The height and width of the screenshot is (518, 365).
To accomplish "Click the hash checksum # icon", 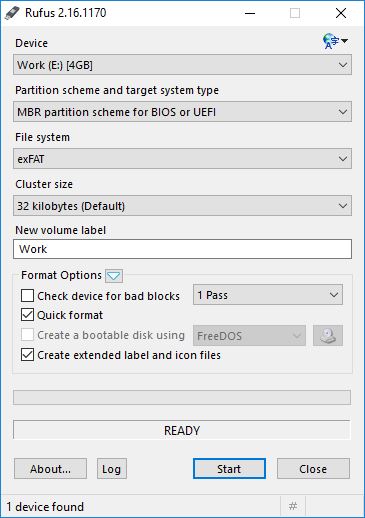I will 293,506.
